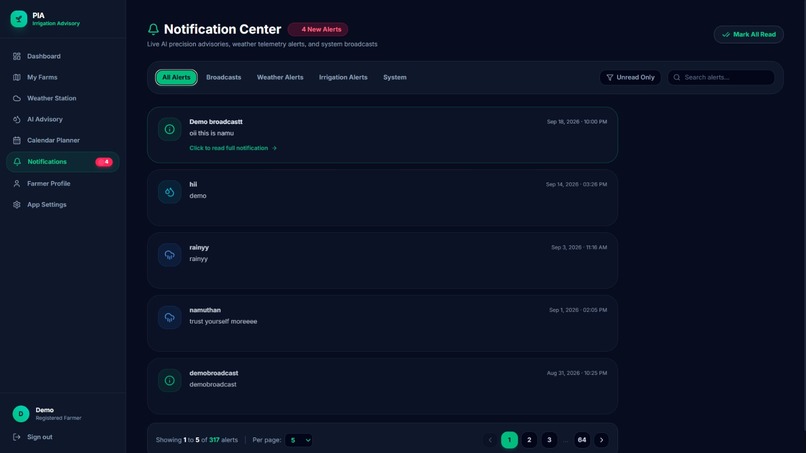Click the Sep 18, 2026 timestamp
Image resolution: width=806 pixels, height=453 pixels.
point(577,122)
